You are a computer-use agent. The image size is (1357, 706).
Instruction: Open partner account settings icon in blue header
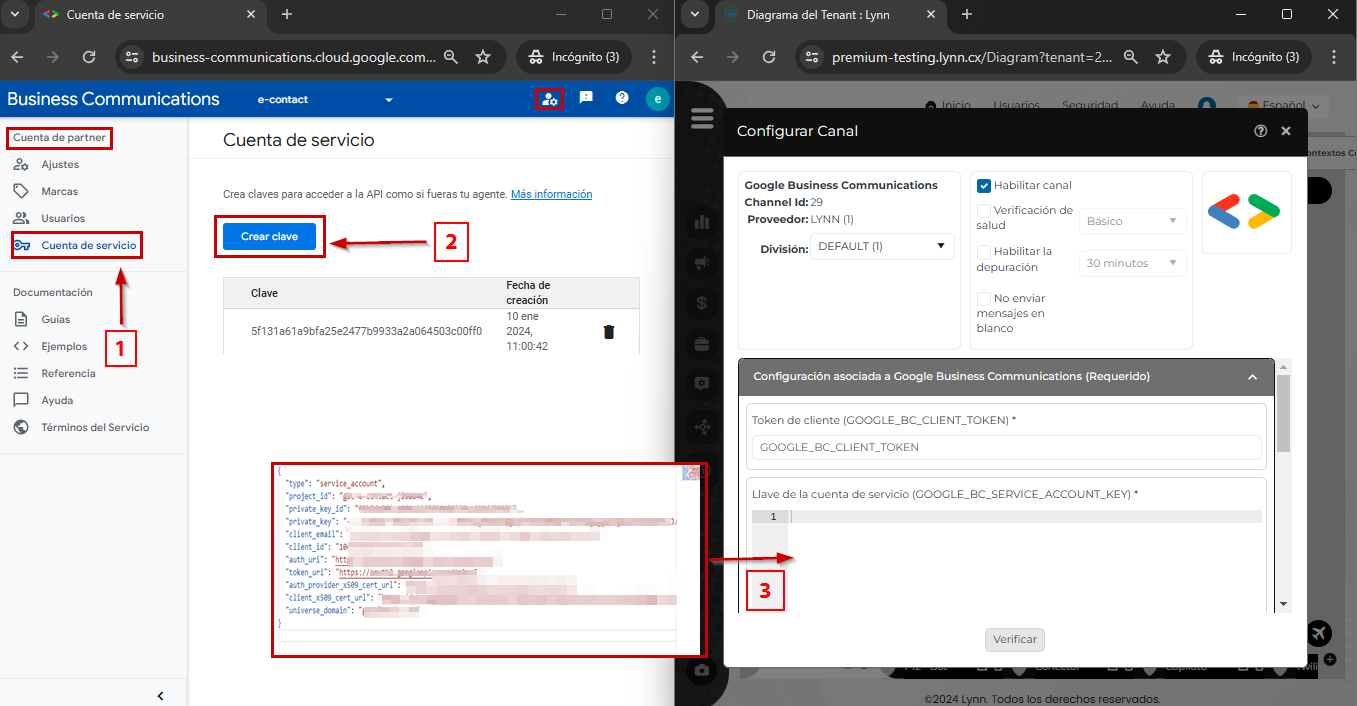point(549,98)
